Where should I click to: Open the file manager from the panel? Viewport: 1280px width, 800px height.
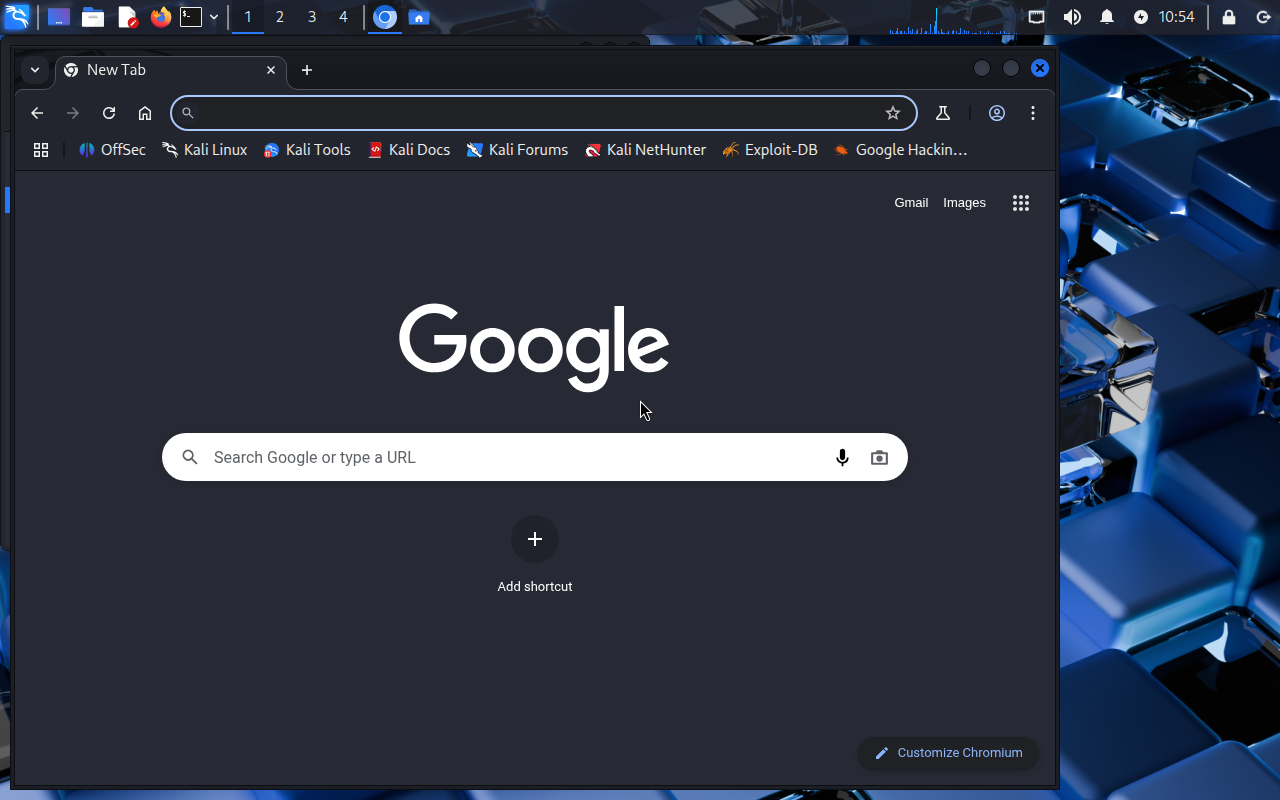[93, 17]
